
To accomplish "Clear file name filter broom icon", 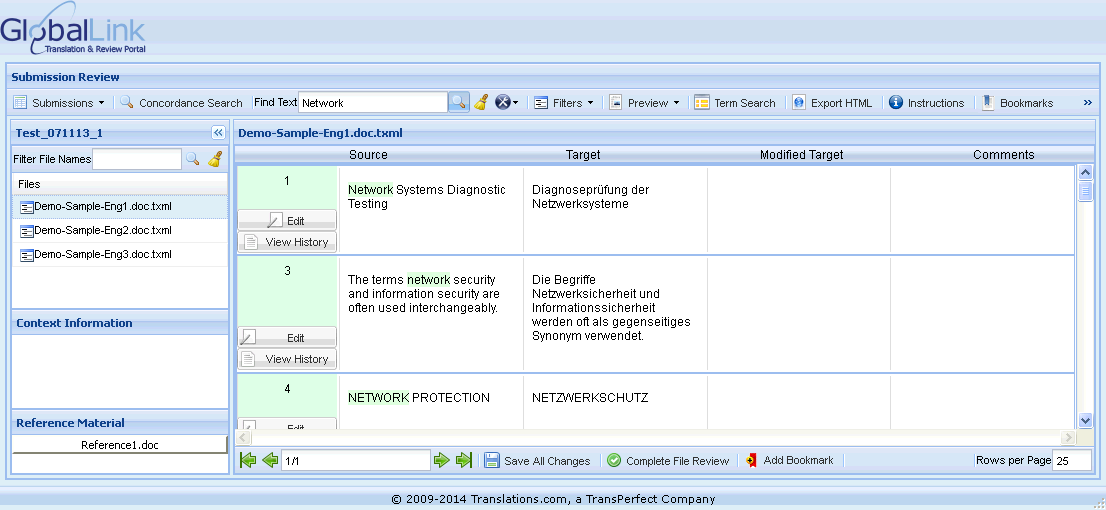I will (x=215, y=159).
